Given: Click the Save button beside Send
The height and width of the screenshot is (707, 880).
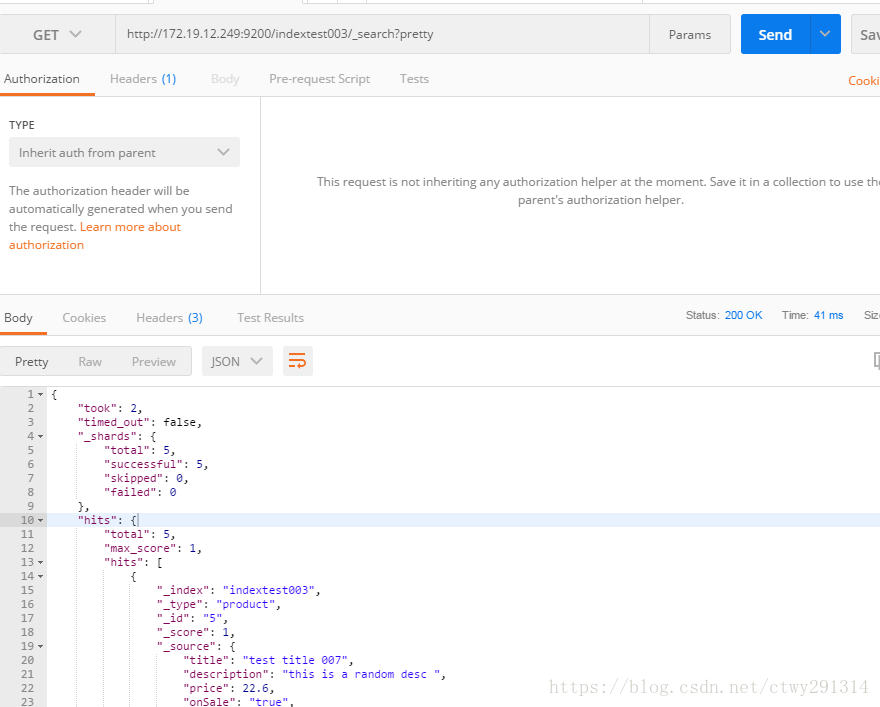Looking at the screenshot, I should pyautogui.click(x=867, y=35).
